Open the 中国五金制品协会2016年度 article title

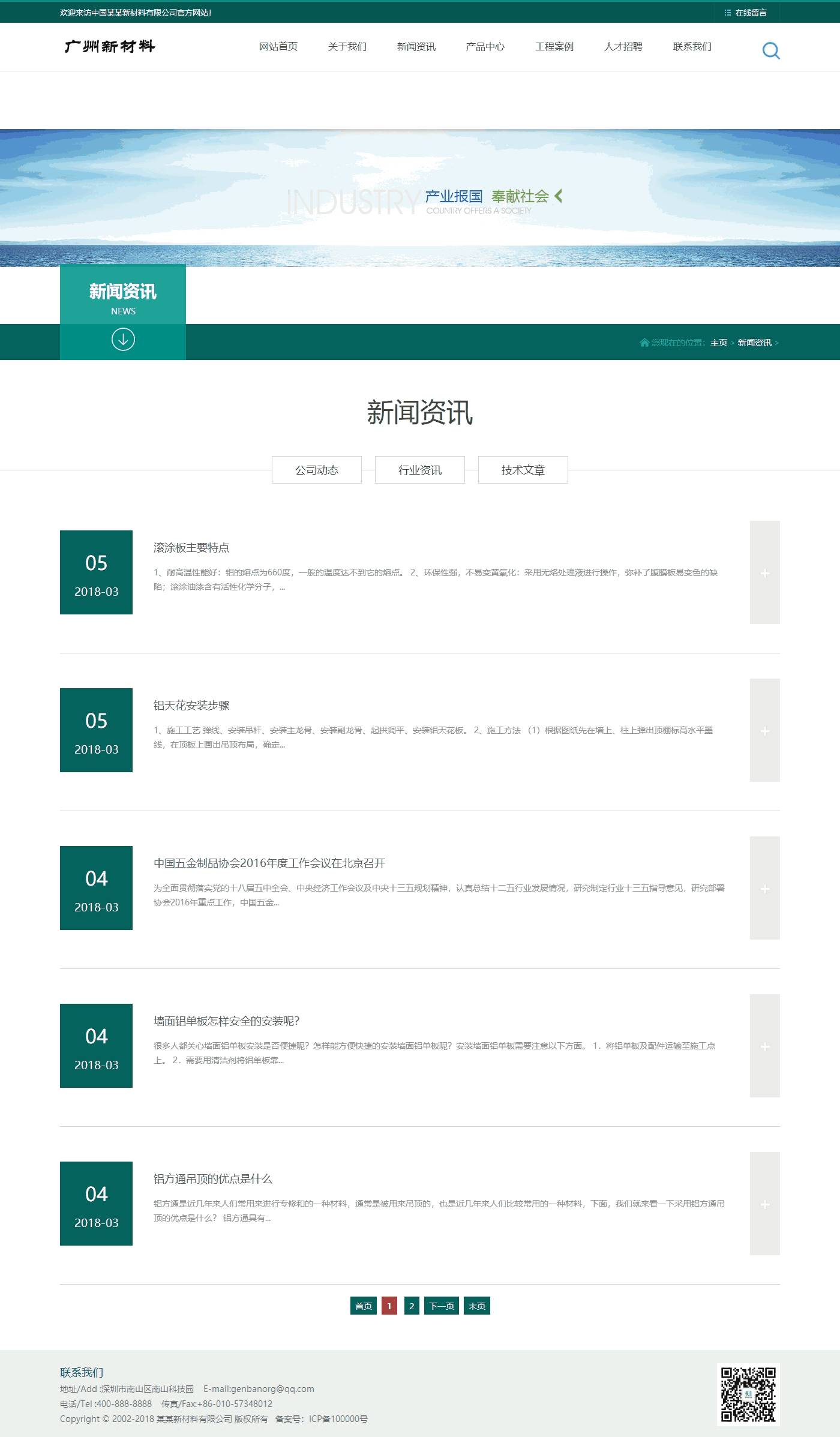(x=269, y=863)
